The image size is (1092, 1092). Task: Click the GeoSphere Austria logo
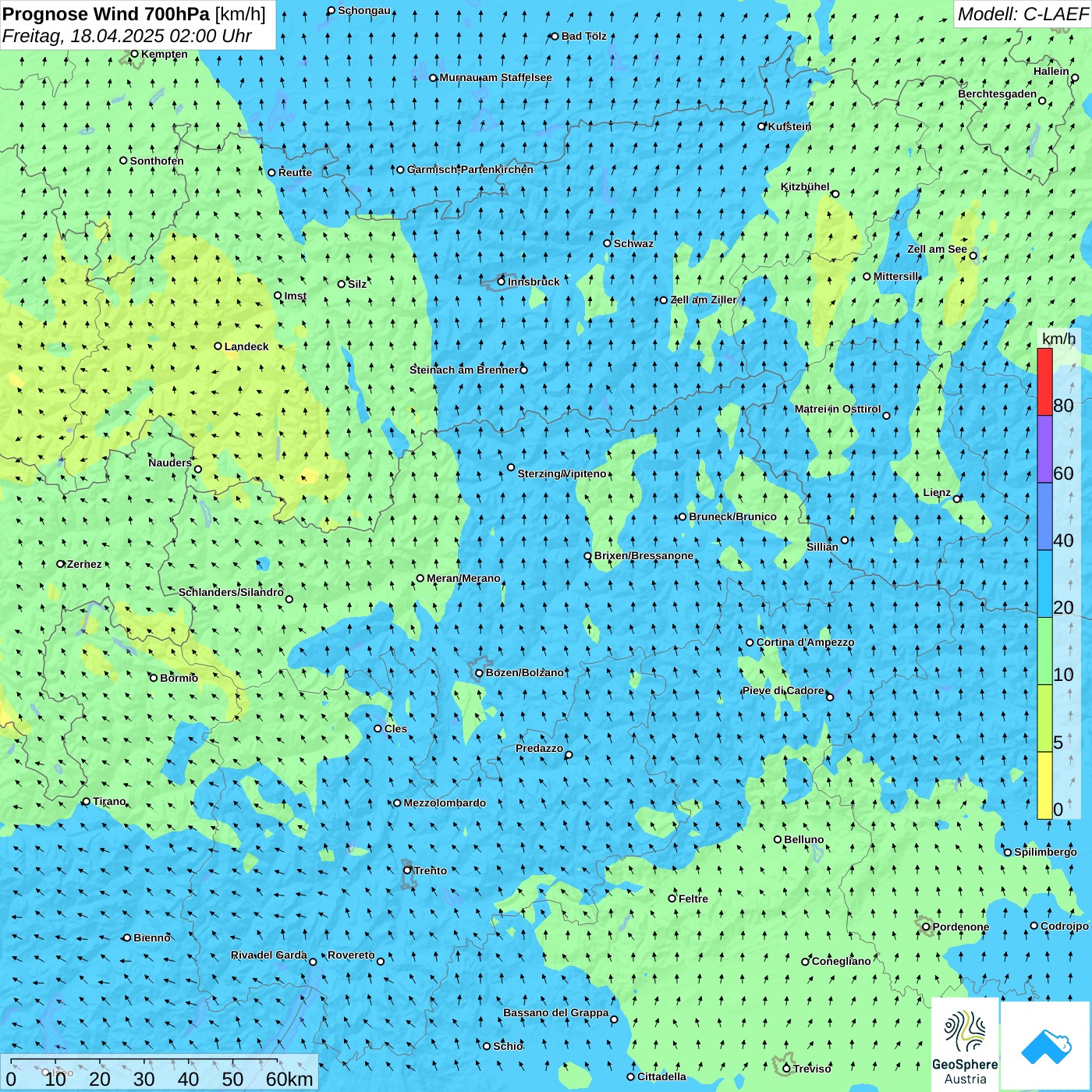pos(965,1045)
